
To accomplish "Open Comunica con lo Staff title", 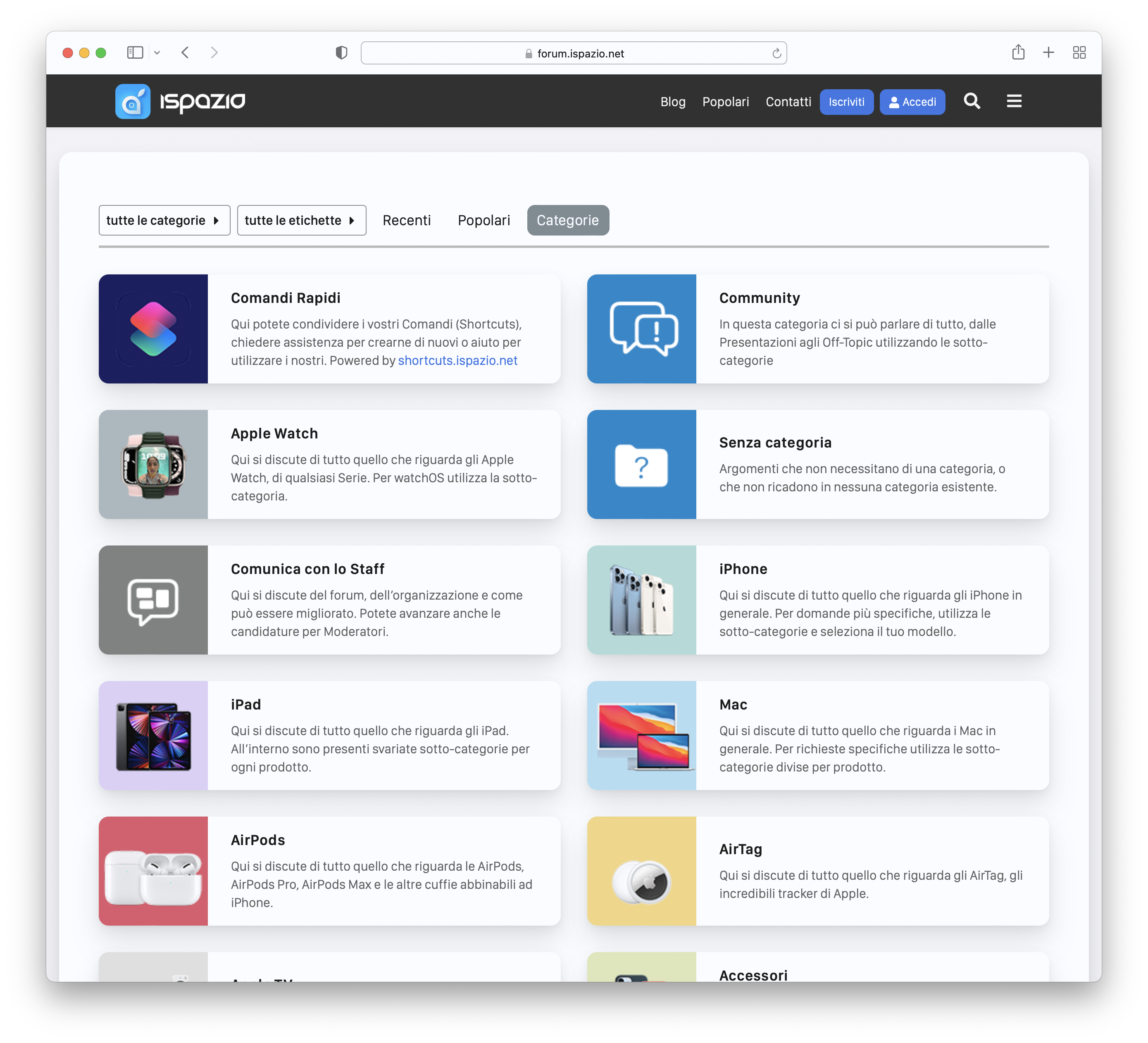I will (307, 569).
